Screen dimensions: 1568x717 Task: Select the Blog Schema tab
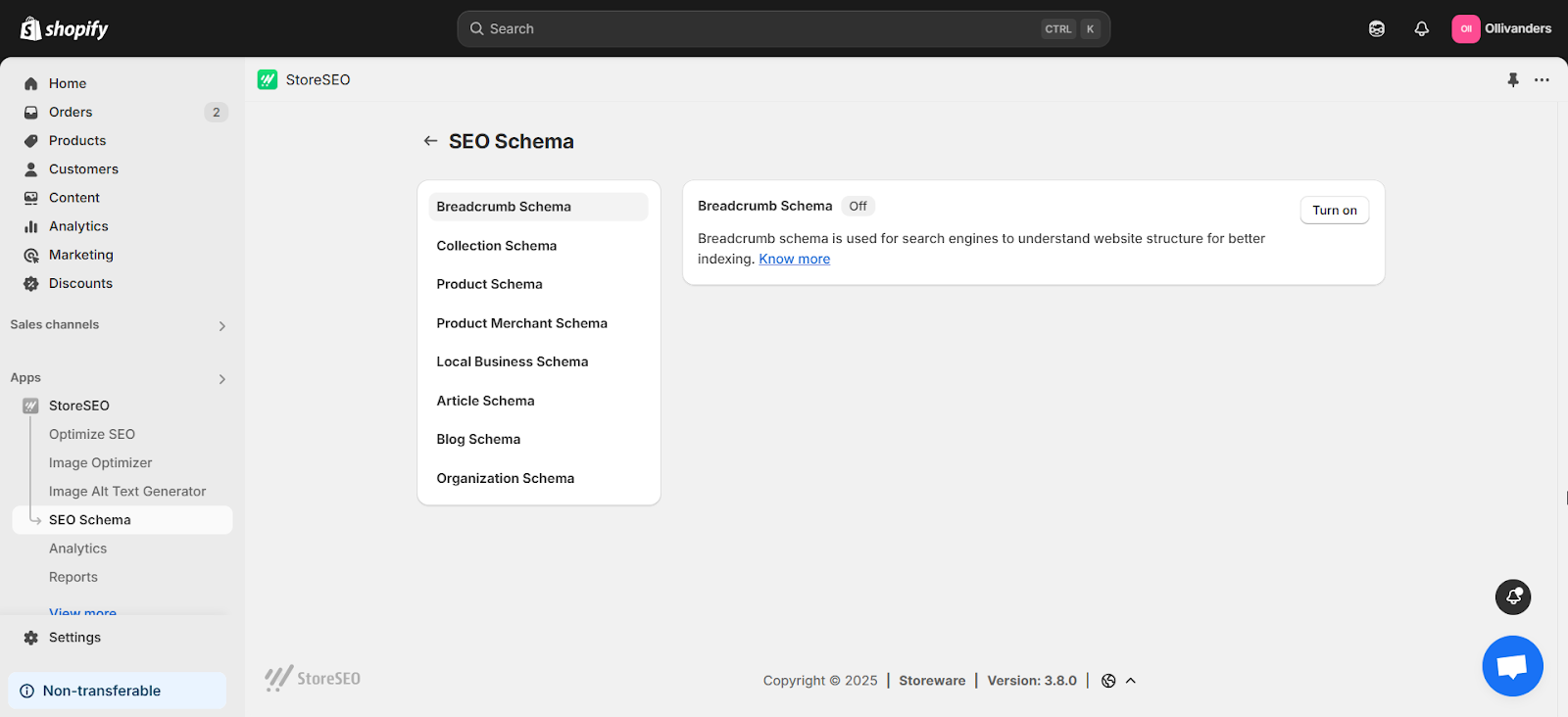click(538, 439)
